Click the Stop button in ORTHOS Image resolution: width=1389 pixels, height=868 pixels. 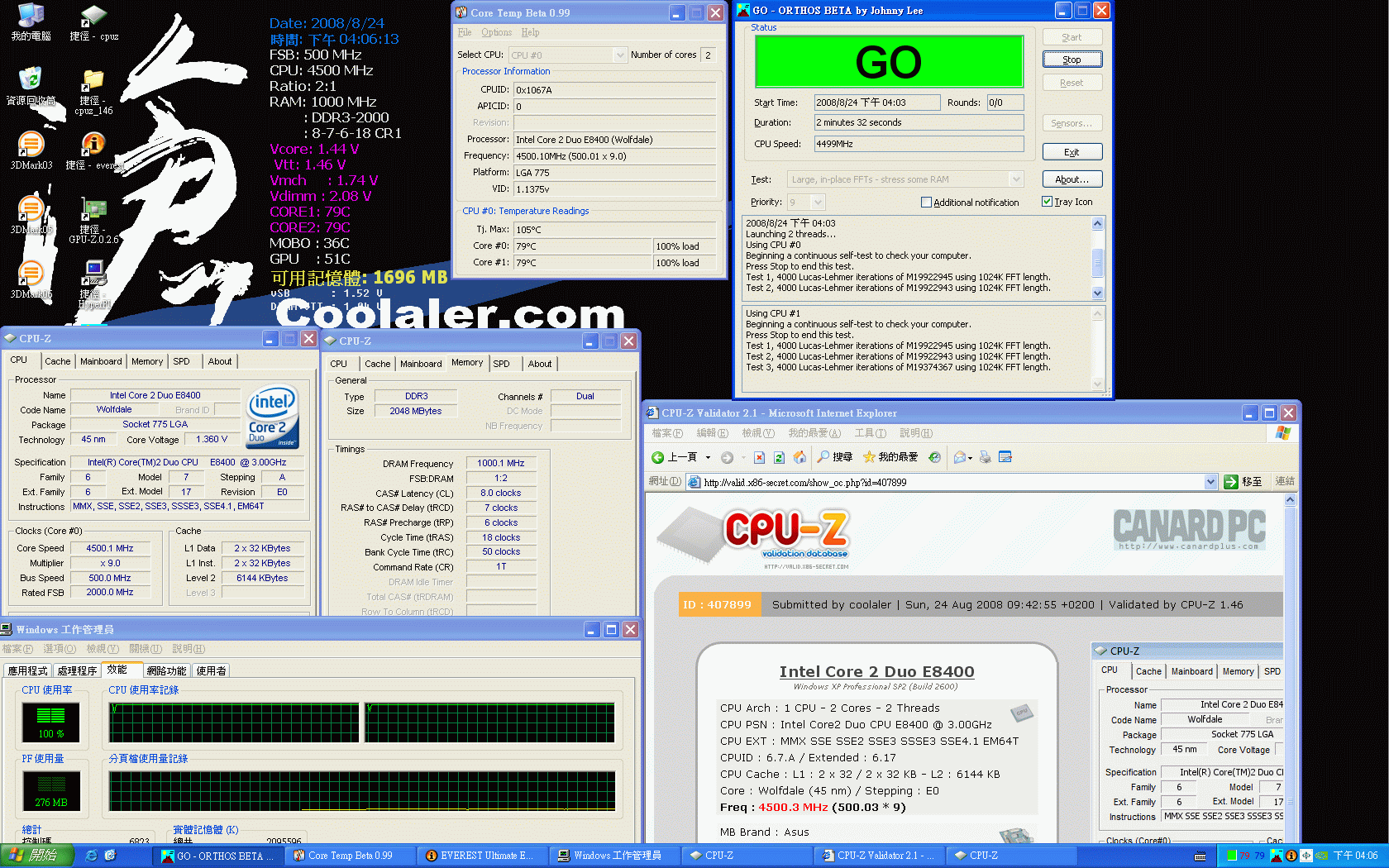pyautogui.click(x=1072, y=60)
